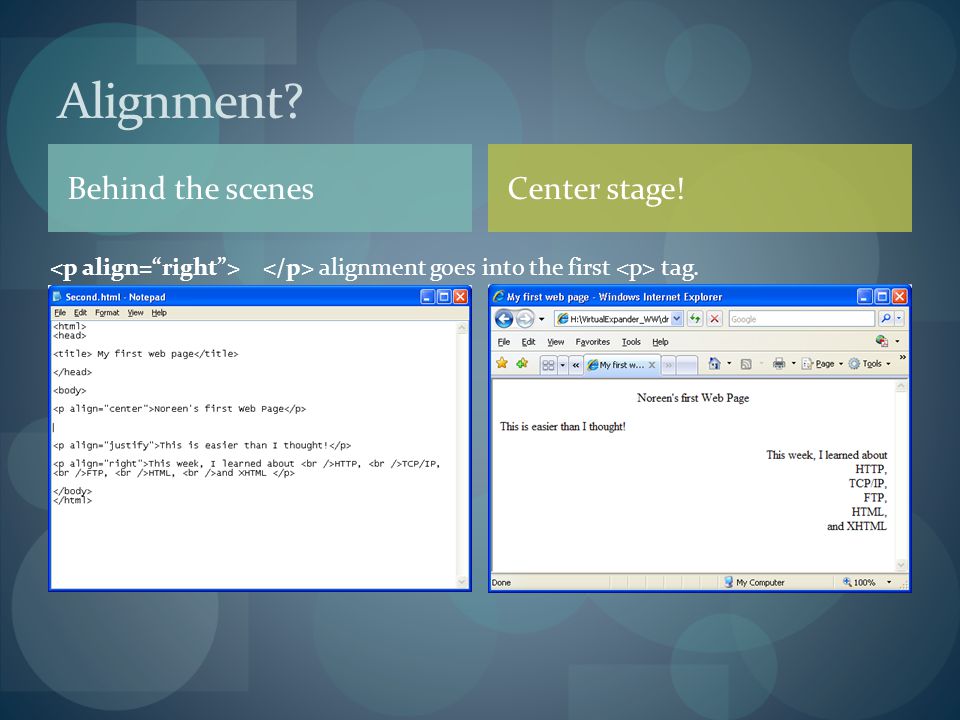The width and height of the screenshot is (960, 720).
Task: Open Help menu in Notepad window
Action: [159, 312]
